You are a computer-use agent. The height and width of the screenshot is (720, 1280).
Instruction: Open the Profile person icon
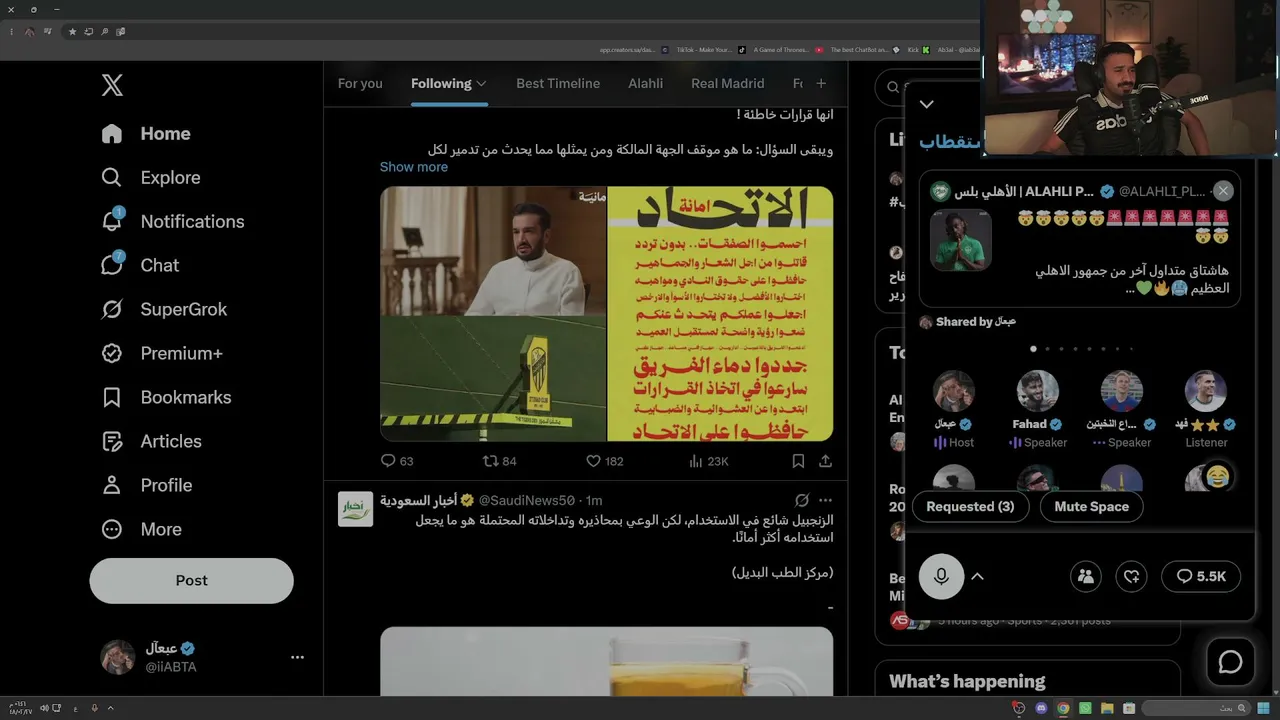click(x=112, y=486)
